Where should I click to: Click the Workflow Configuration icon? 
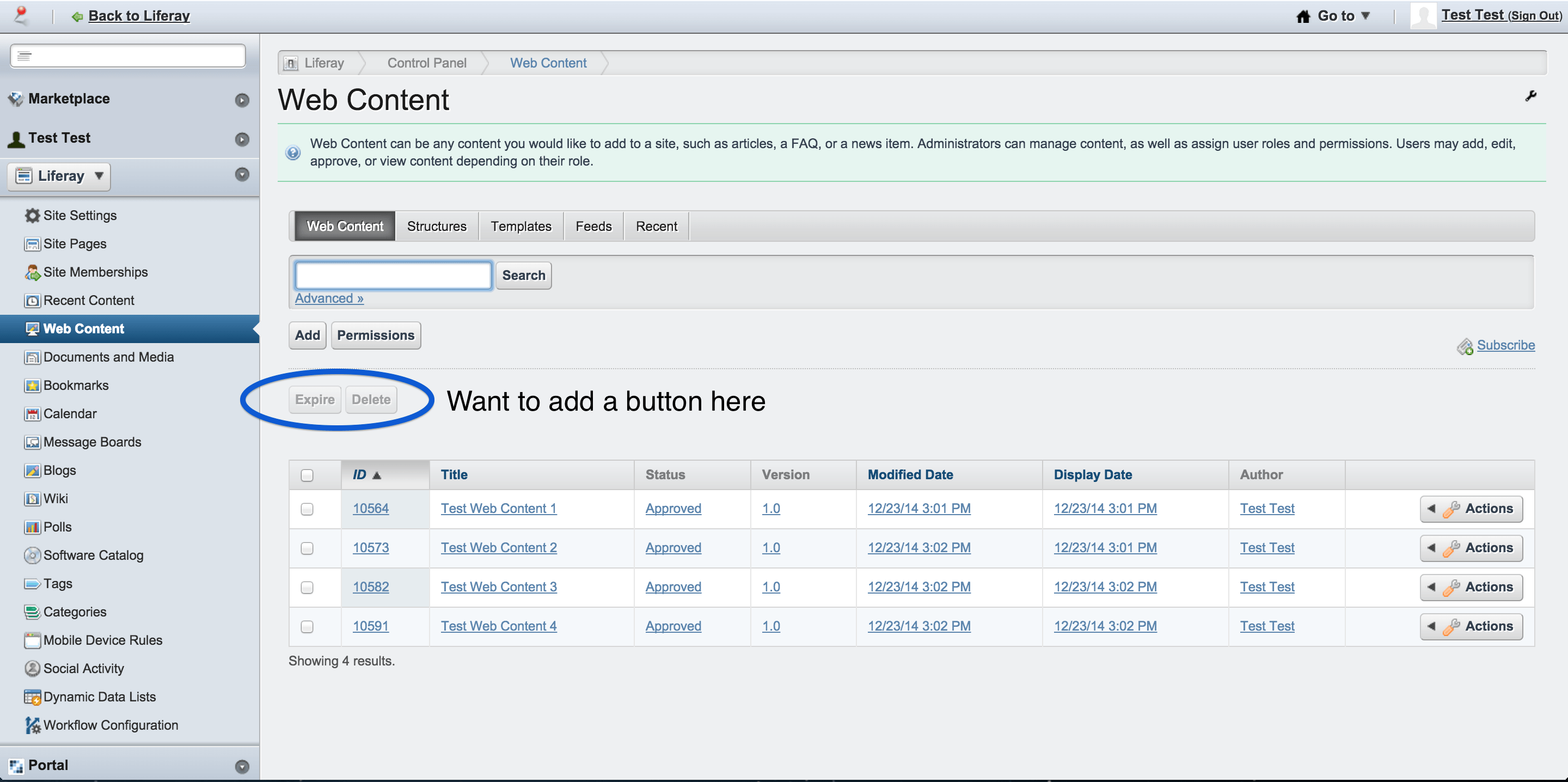32,725
